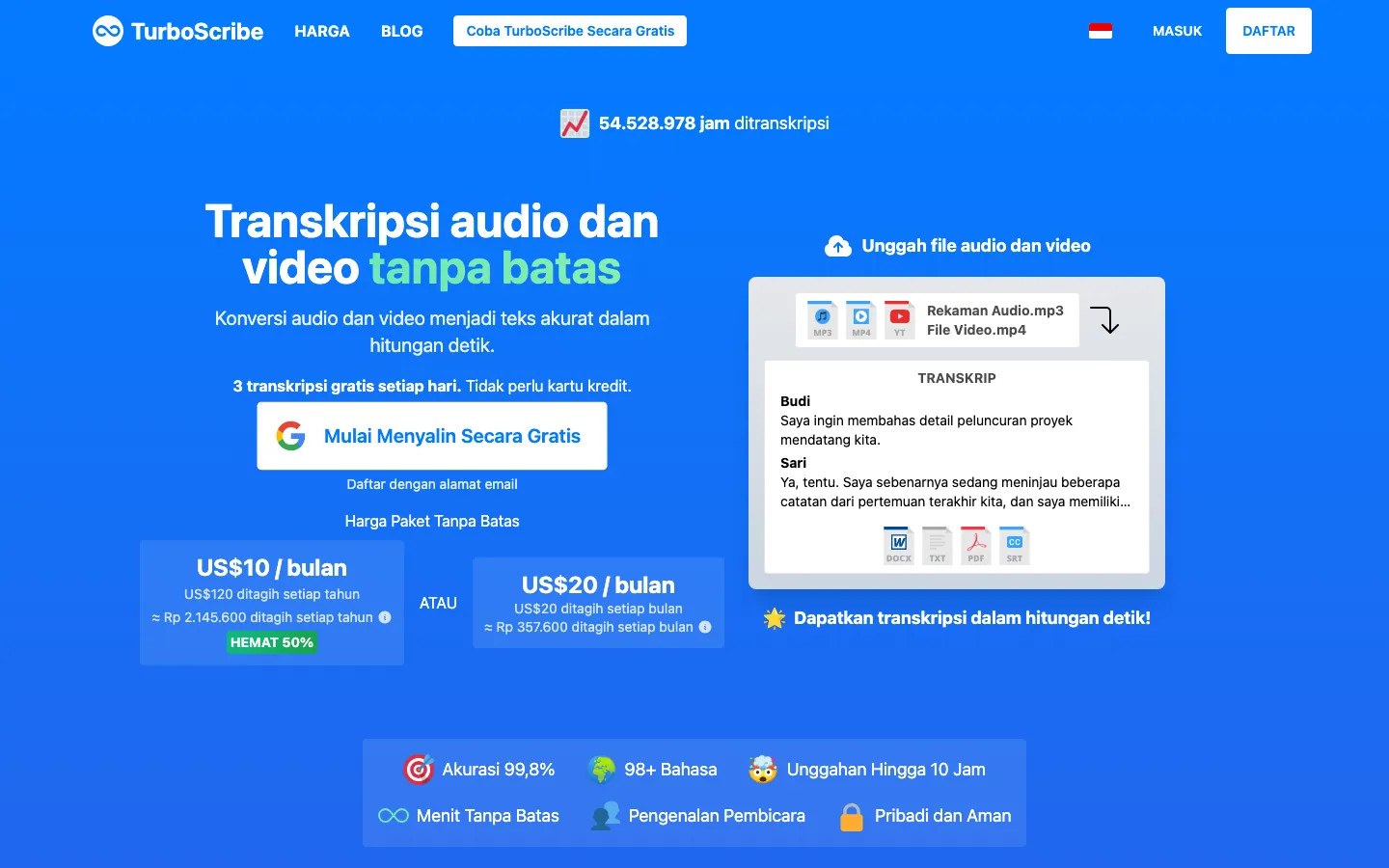Screen dimensions: 1389x868
Task: Click speaker name Budi in transcript
Action: coord(795,401)
